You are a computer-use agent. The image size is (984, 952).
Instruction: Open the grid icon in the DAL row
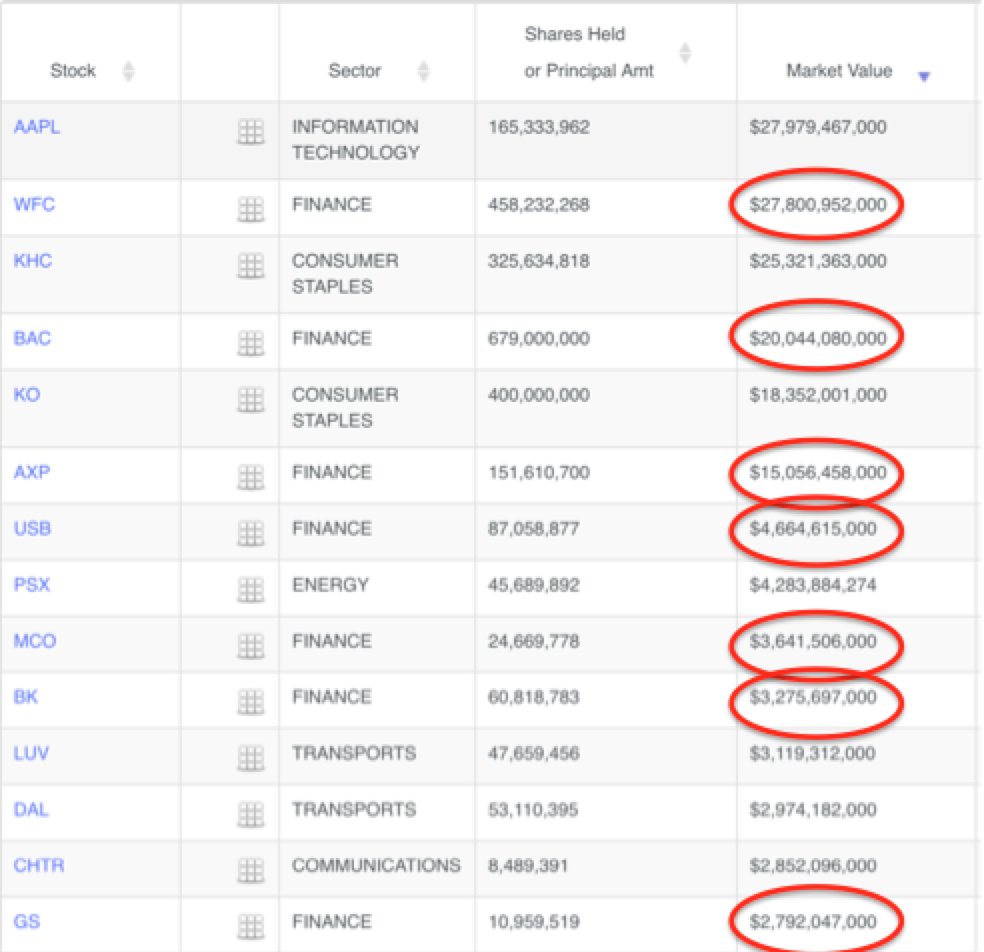point(251,814)
